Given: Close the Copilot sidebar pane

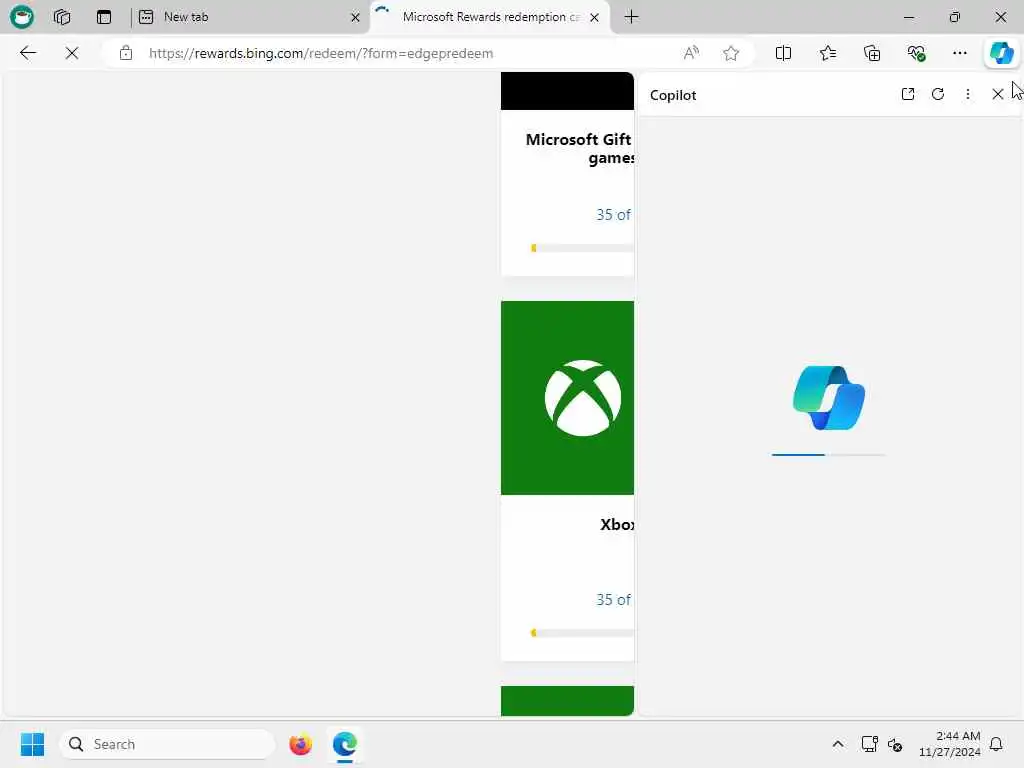Looking at the screenshot, I should click(998, 94).
